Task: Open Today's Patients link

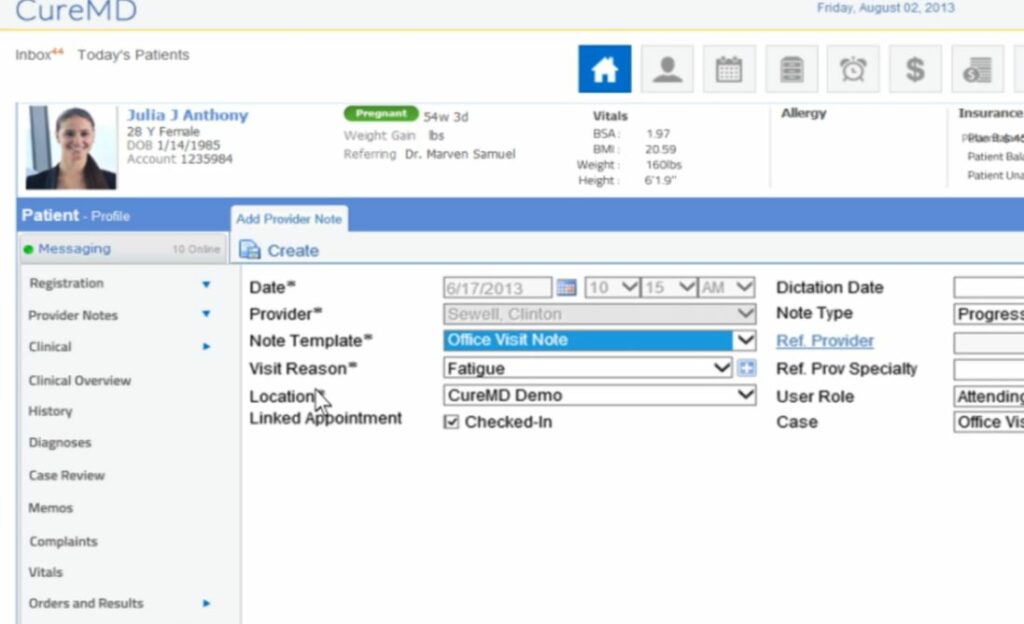Action: 133,55
